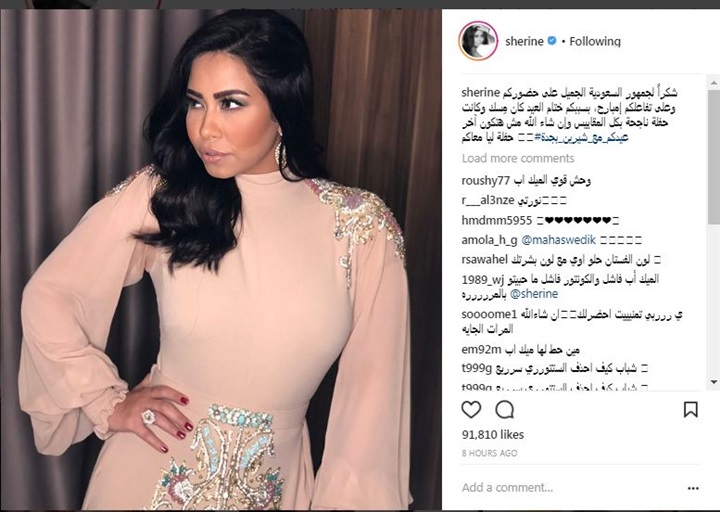This screenshot has height=512, width=720.
Task: Open the three-dot more options menu
Action: click(693, 488)
